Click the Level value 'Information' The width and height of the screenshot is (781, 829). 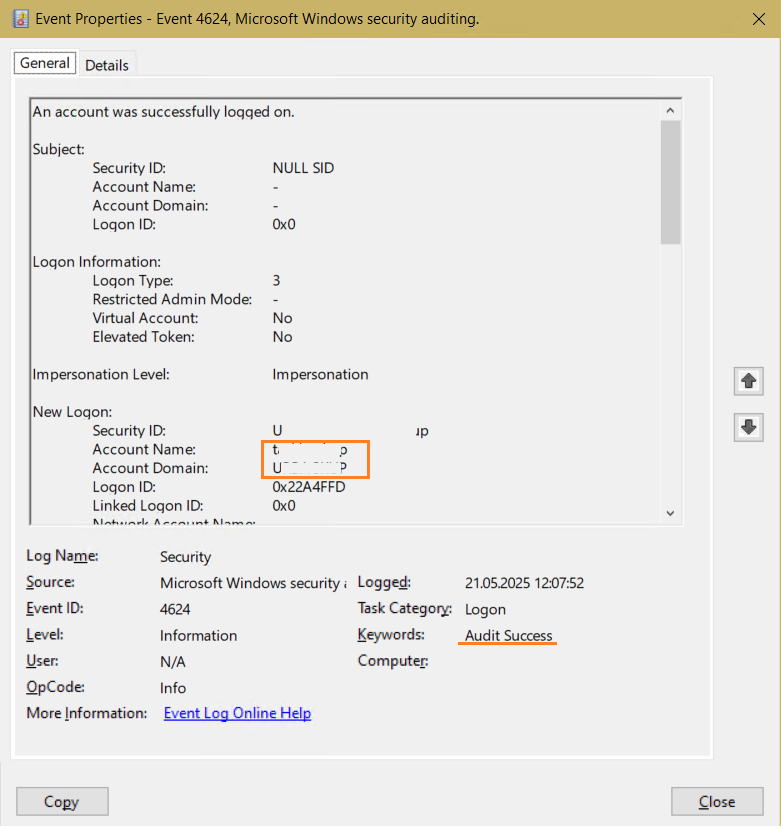[198, 635]
